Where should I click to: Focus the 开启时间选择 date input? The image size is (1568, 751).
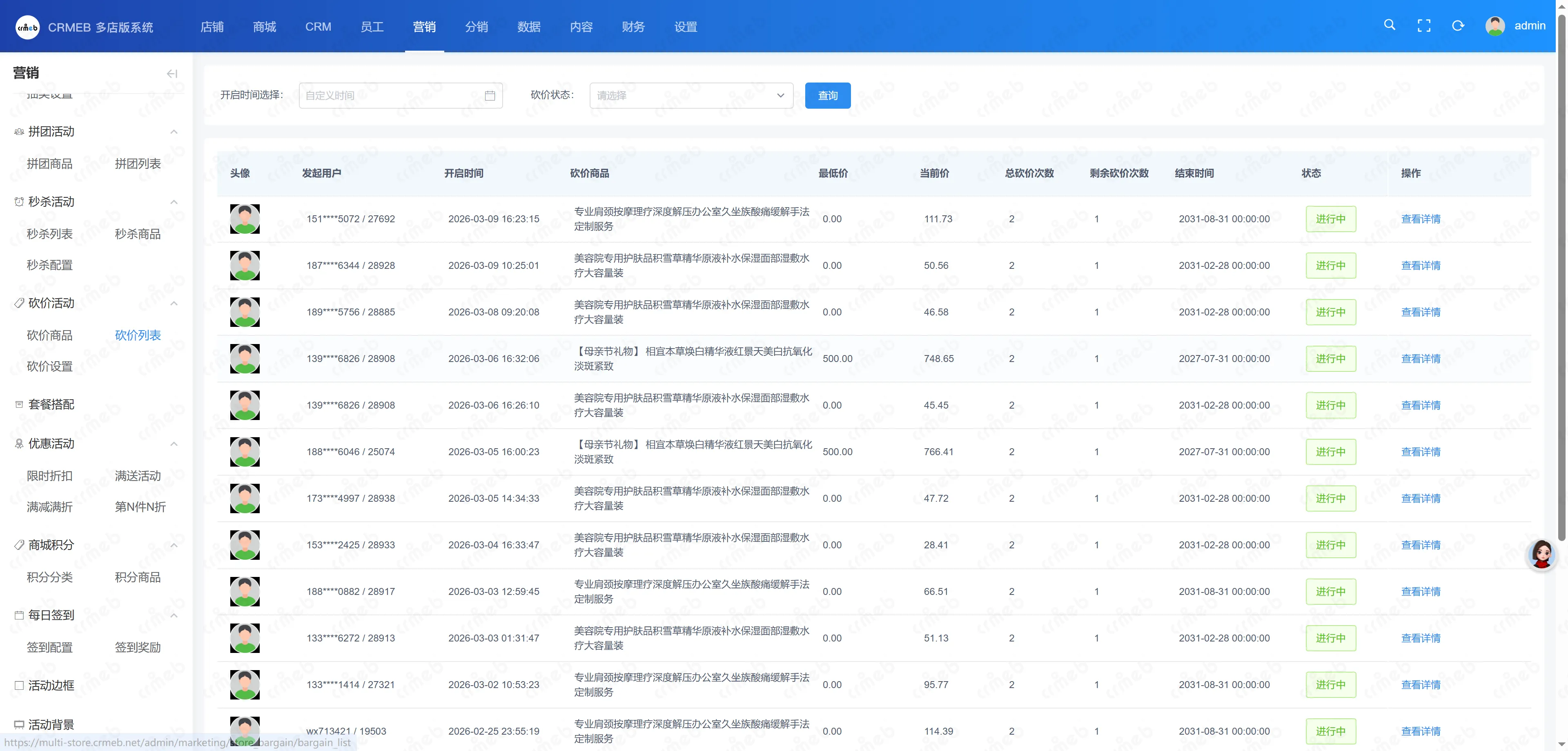(x=401, y=96)
